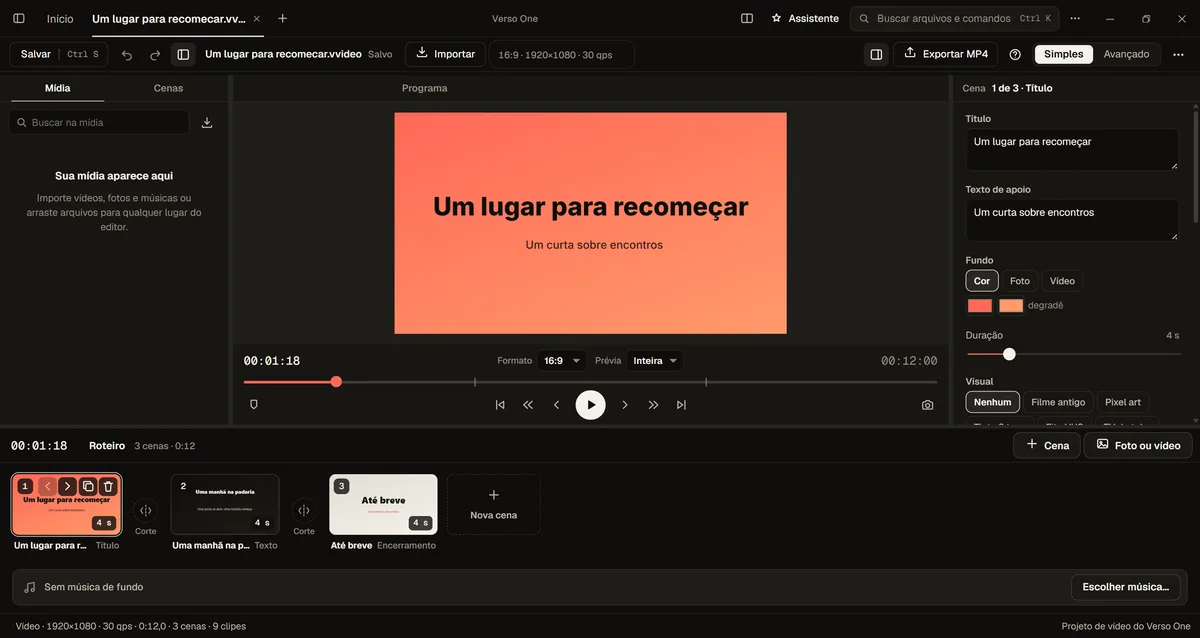Select Foto background option
The image size is (1200, 638).
click(x=1020, y=281)
